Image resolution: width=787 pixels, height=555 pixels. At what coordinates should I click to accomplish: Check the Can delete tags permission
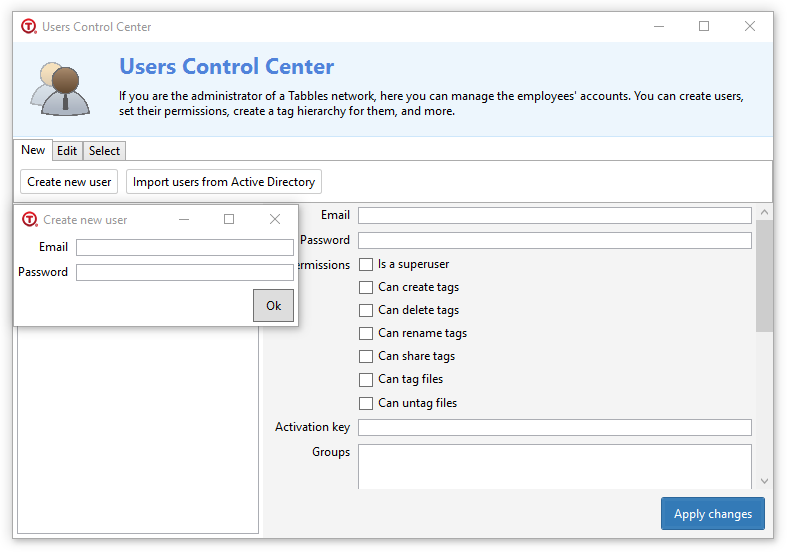[x=366, y=311]
